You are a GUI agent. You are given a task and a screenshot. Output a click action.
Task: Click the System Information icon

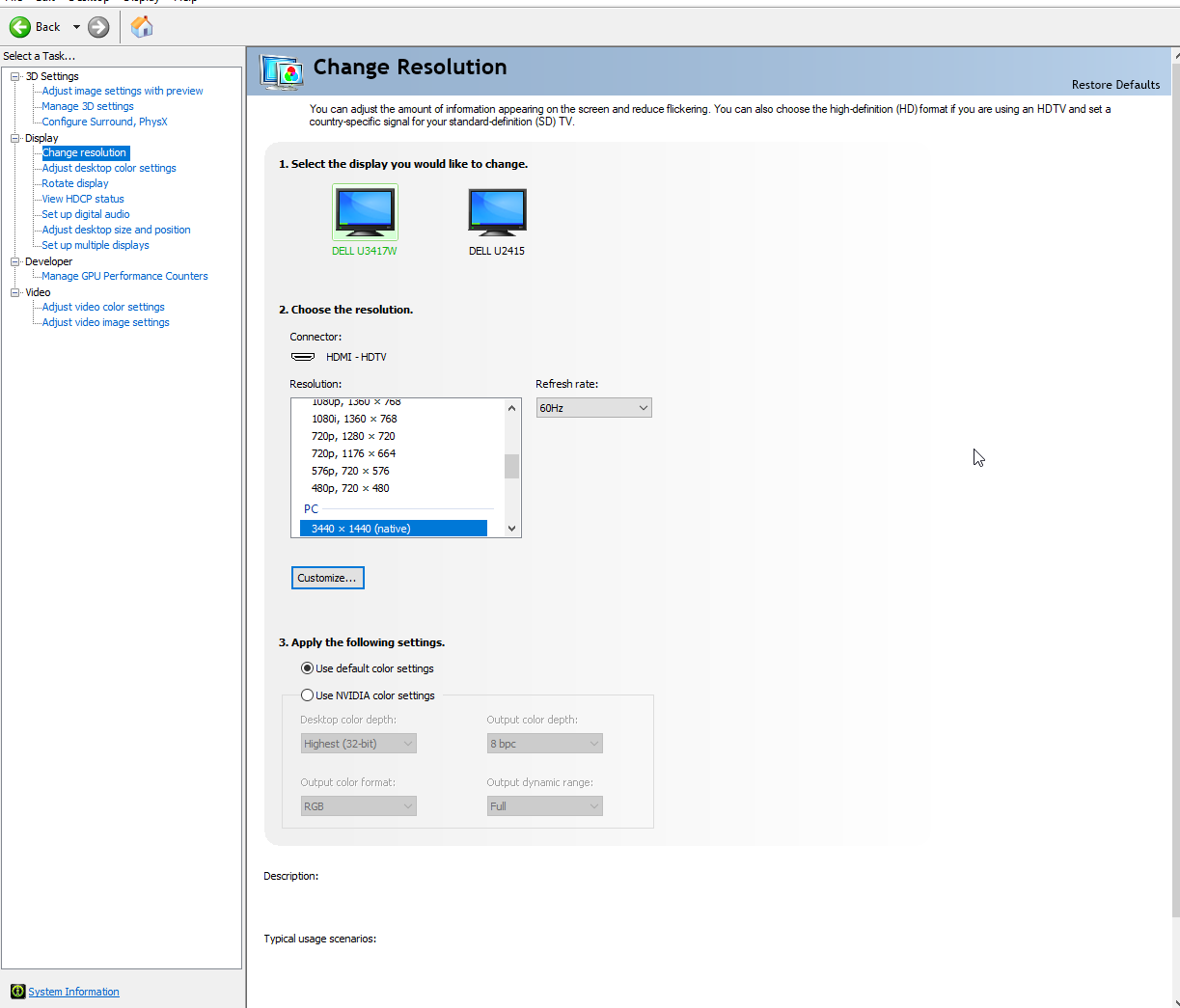(17, 992)
